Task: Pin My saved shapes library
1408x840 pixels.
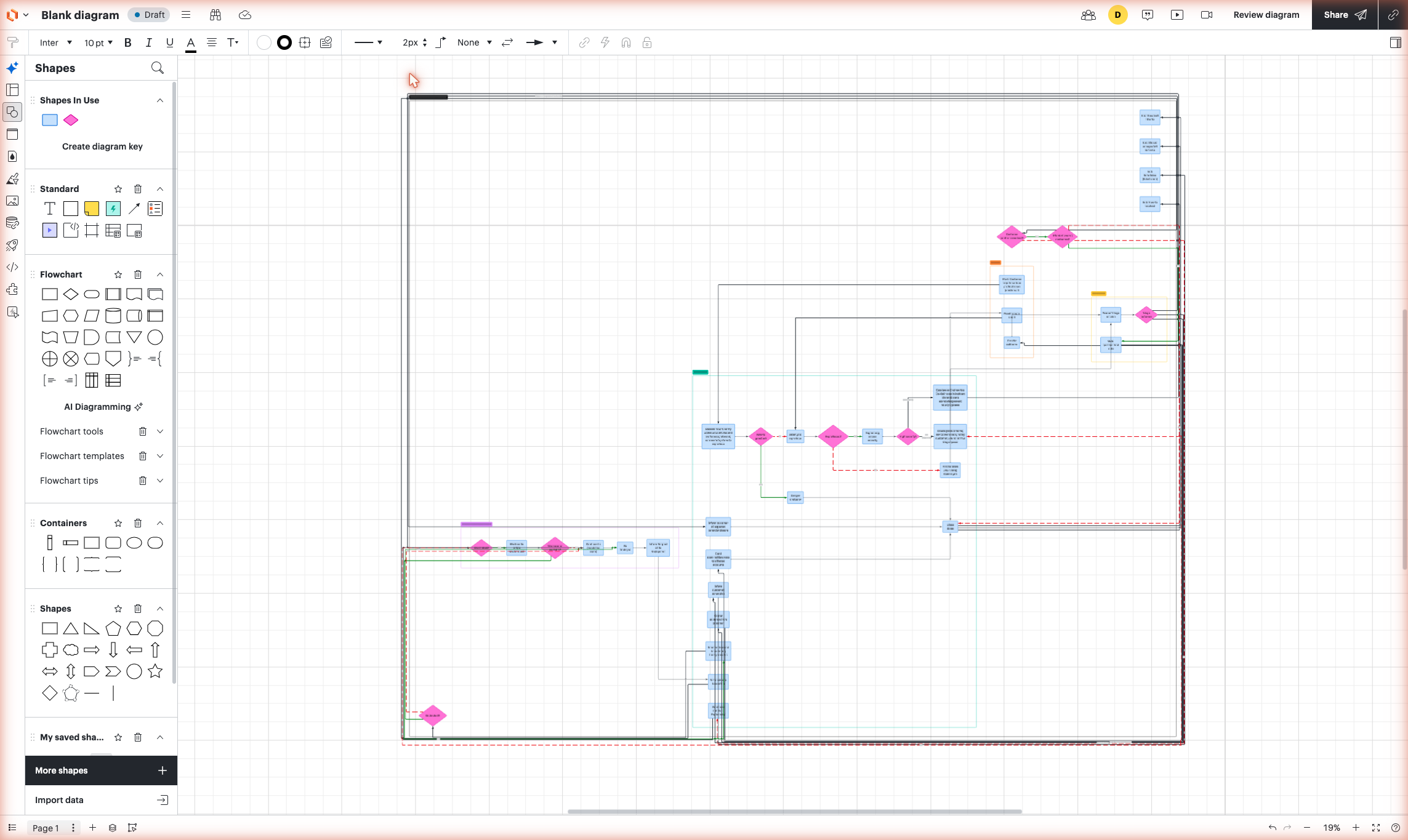Action: [118, 737]
